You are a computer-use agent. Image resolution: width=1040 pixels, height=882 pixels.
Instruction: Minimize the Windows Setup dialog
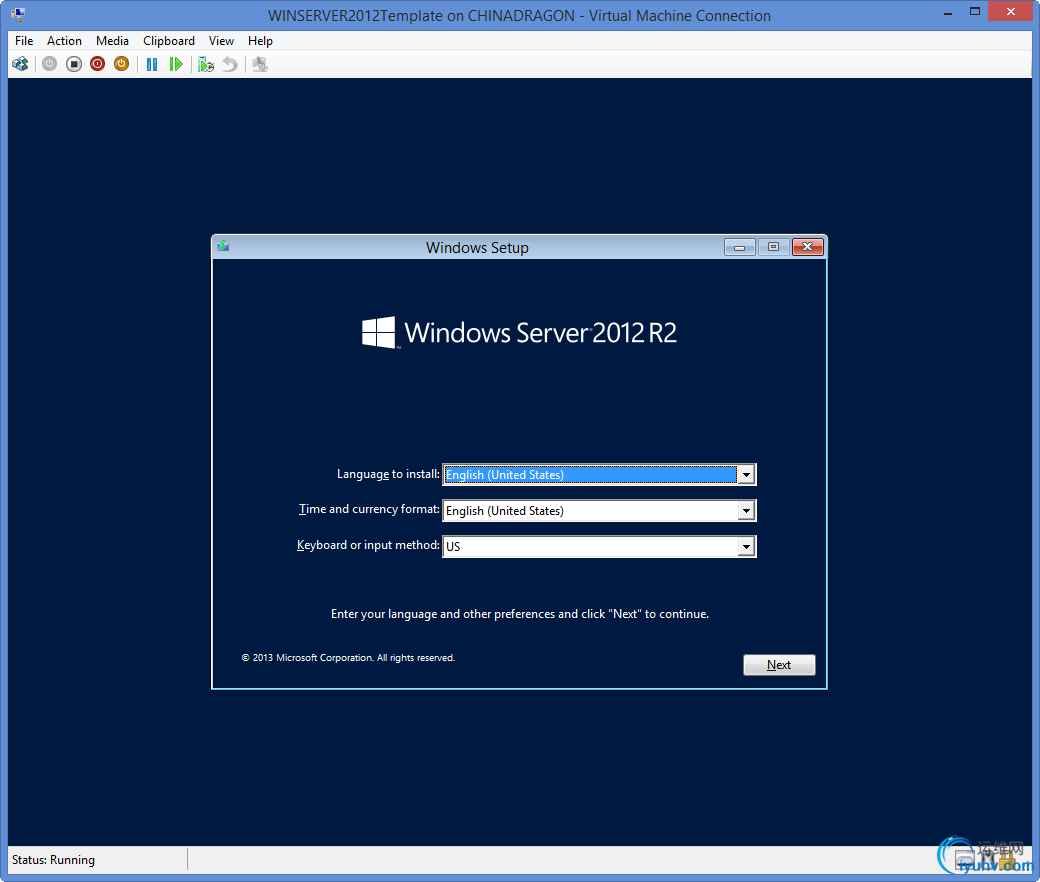coord(740,247)
